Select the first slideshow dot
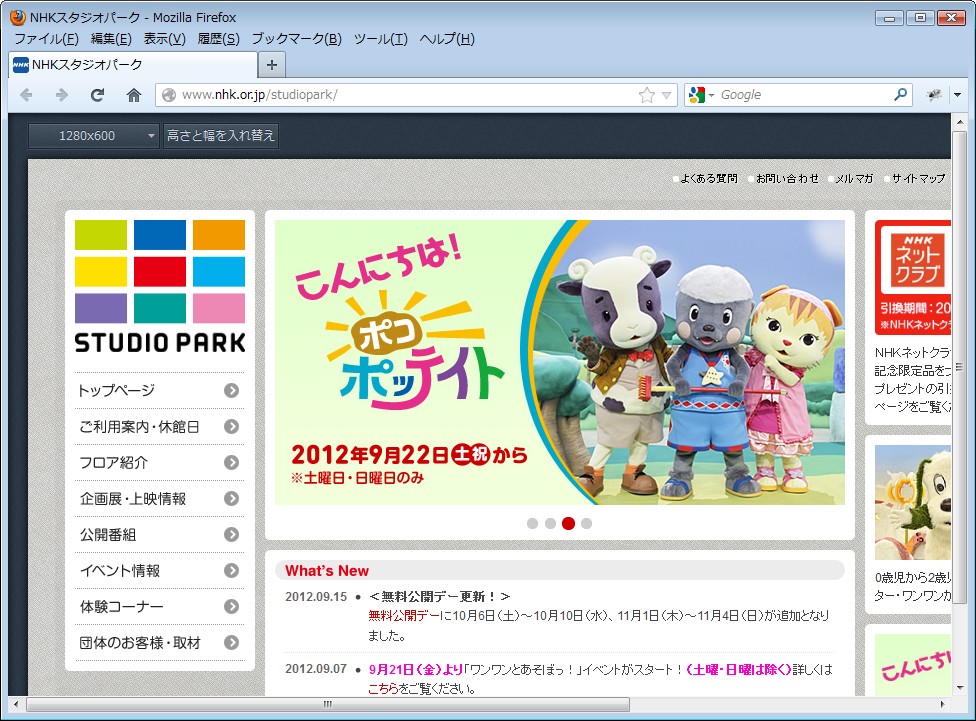Screen dimensions: 976x721 click(532, 524)
